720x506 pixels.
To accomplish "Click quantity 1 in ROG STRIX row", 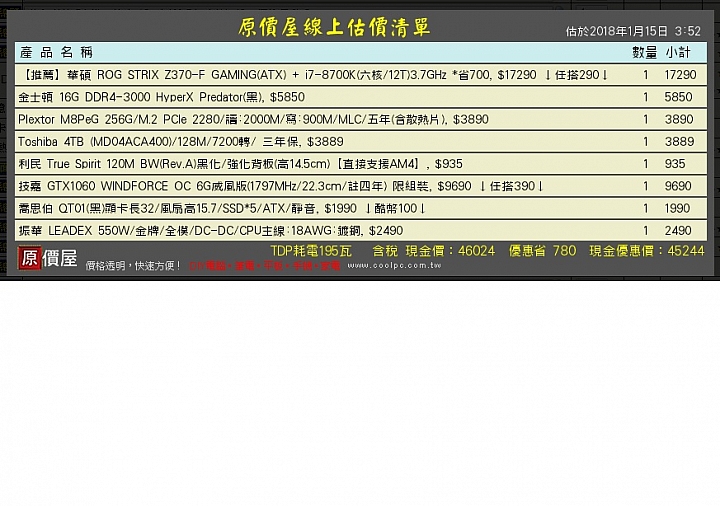I will [646, 75].
